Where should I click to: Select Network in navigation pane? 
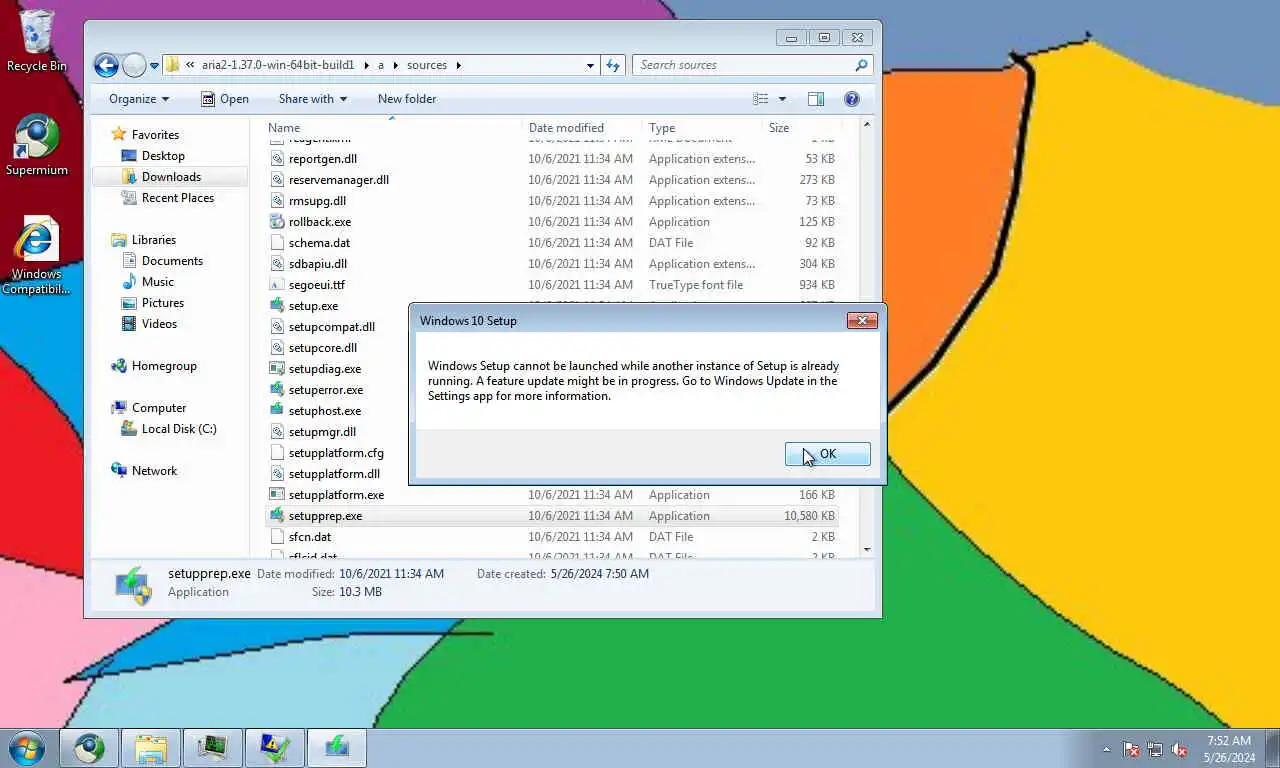[x=154, y=471]
